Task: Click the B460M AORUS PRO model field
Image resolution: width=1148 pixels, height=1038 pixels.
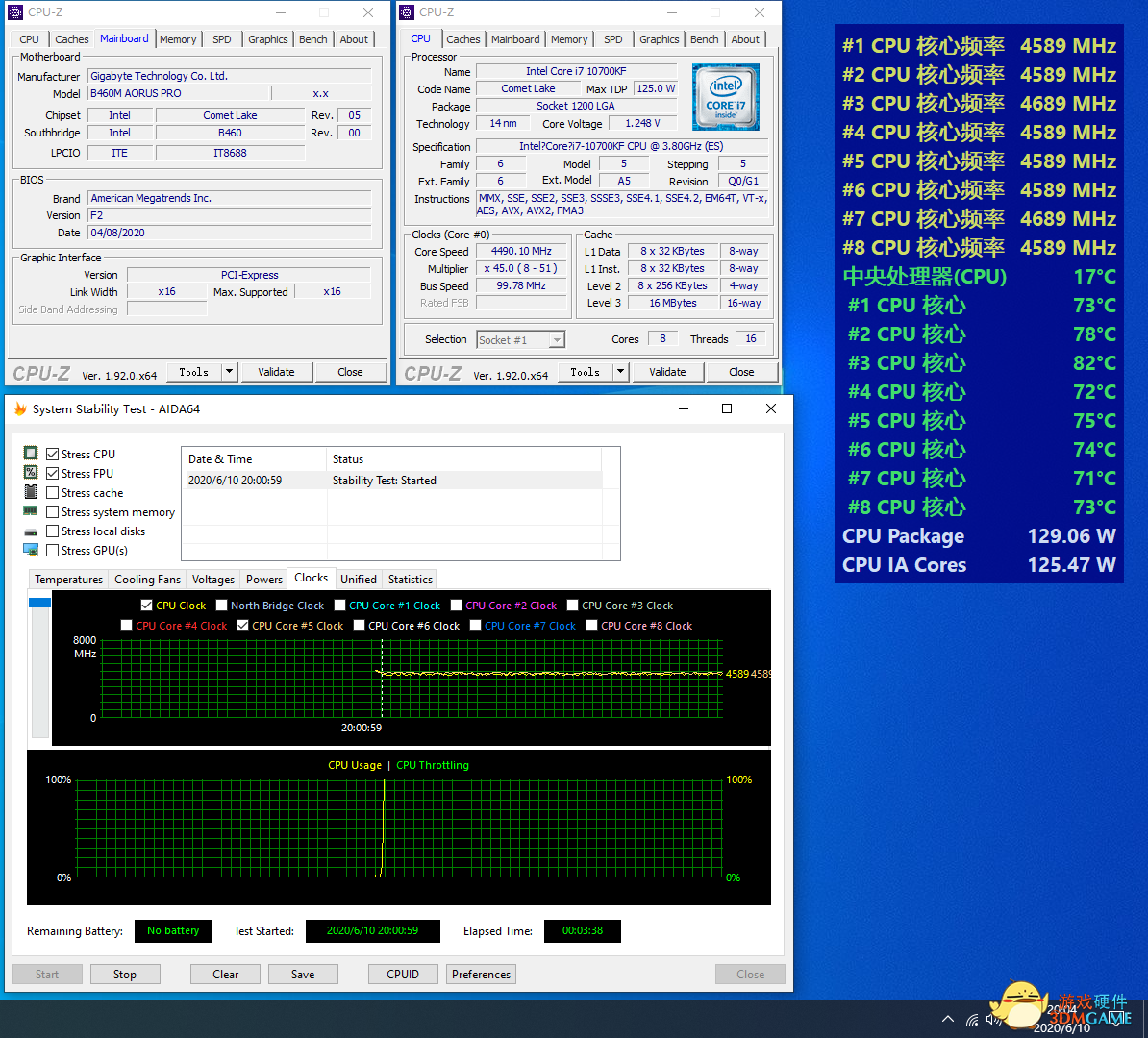Action: pos(178,93)
